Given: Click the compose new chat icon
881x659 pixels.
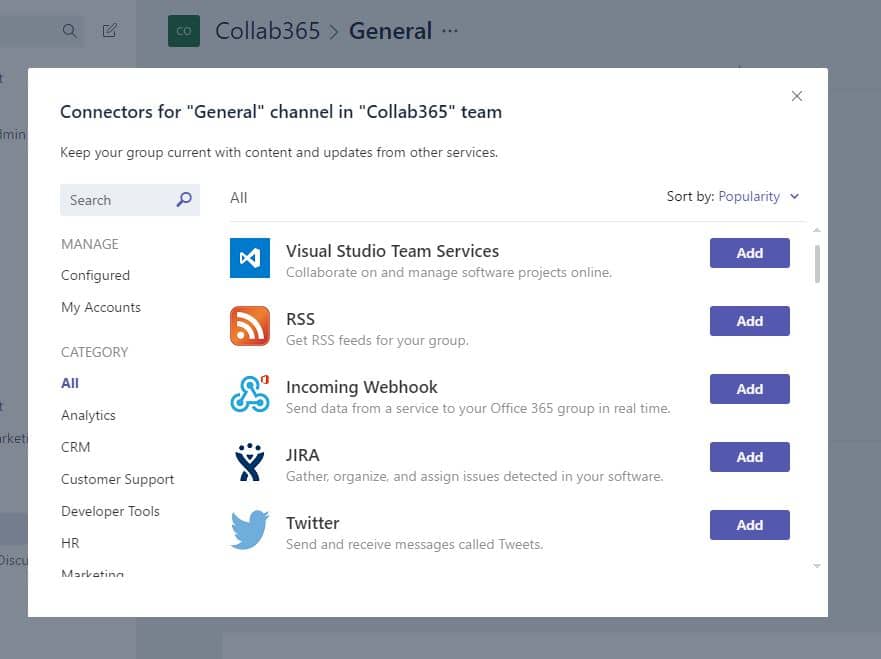Looking at the screenshot, I should (110, 30).
